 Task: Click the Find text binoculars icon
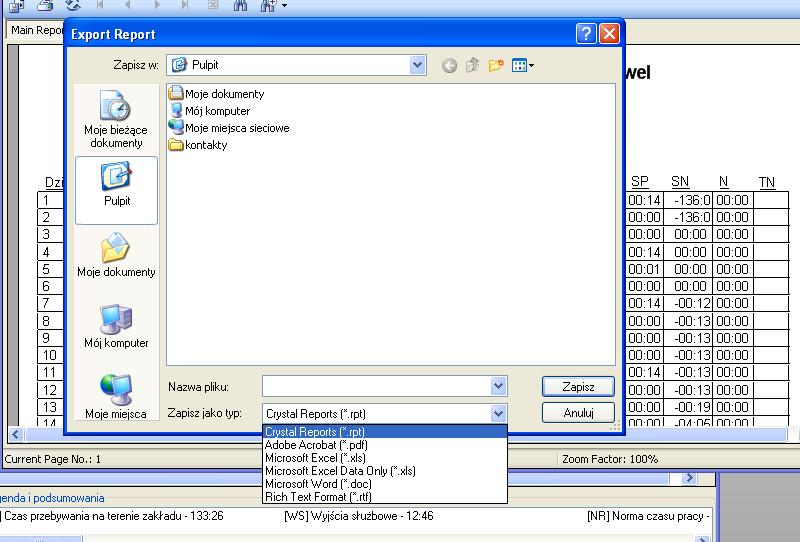(x=240, y=6)
